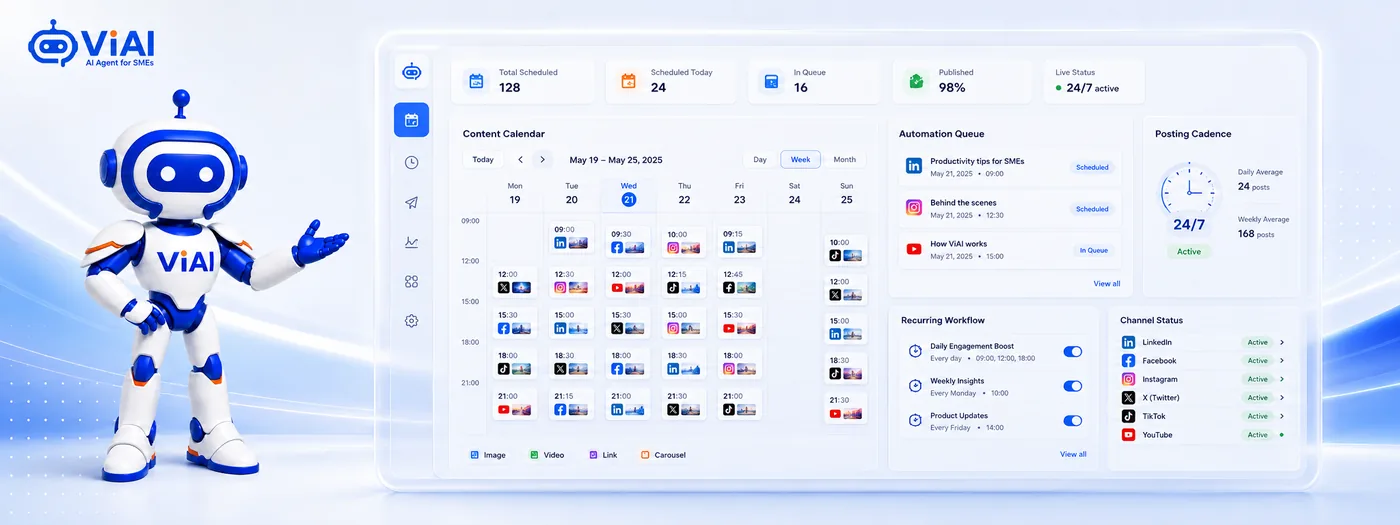The height and width of the screenshot is (525, 1400).
Task: Click the Total Scheduled calendar icon
Action: pyautogui.click(x=477, y=81)
